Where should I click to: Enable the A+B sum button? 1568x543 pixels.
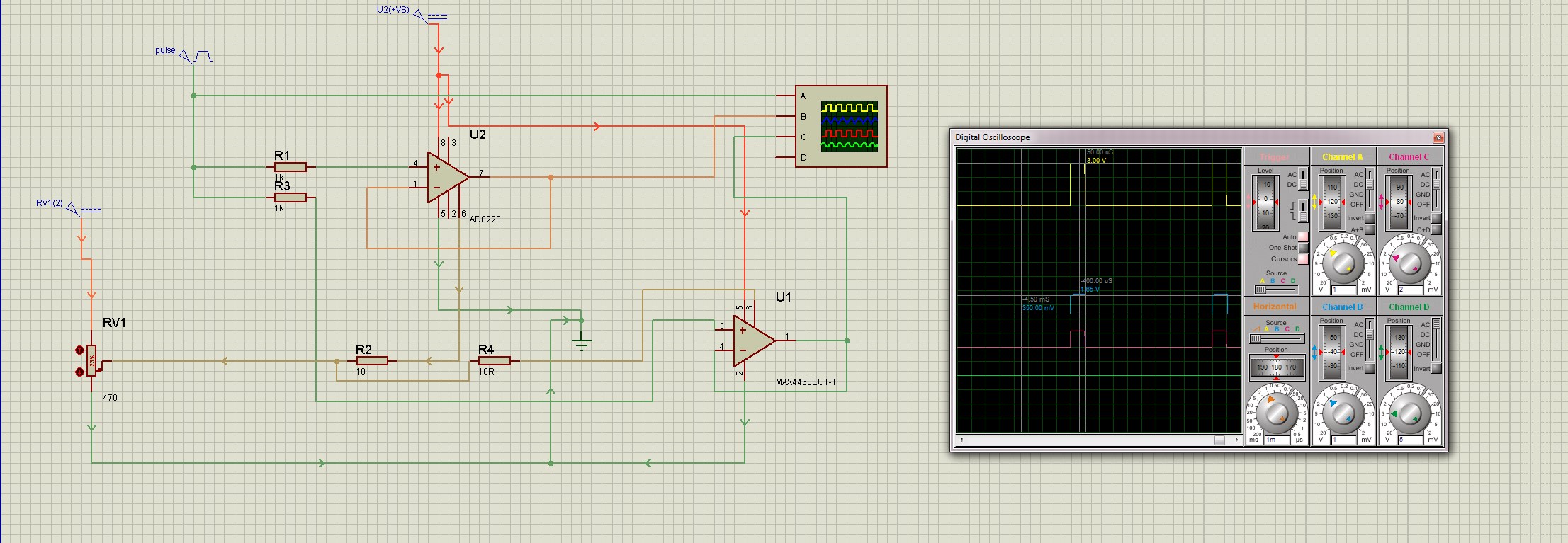[1370, 229]
